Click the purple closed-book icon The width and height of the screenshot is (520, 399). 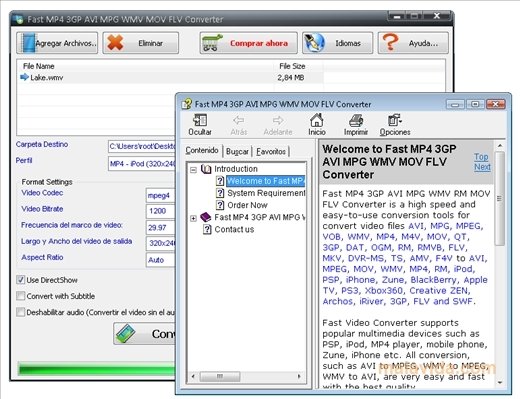pyautogui.click(x=206, y=217)
